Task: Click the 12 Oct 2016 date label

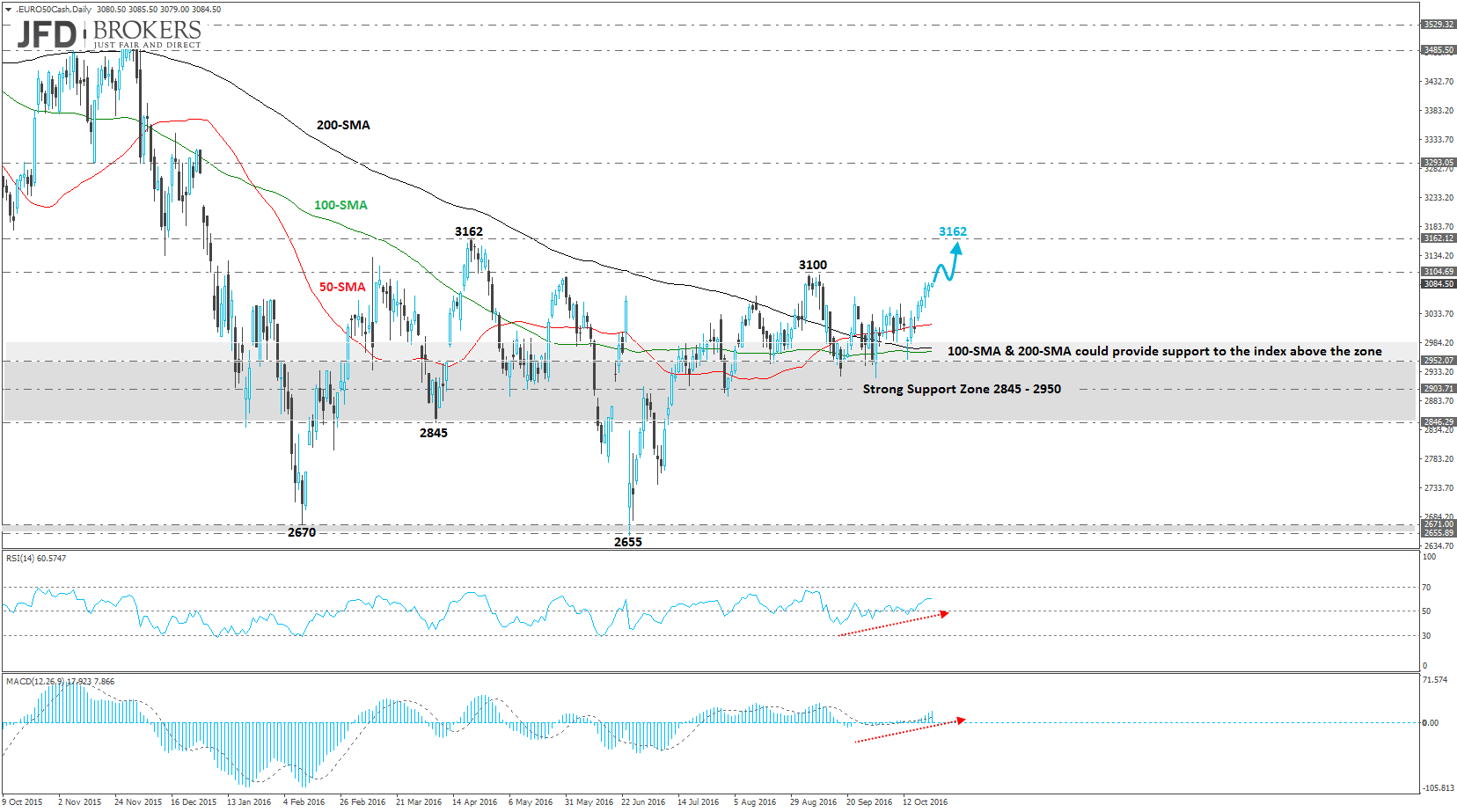Action: [x=925, y=802]
